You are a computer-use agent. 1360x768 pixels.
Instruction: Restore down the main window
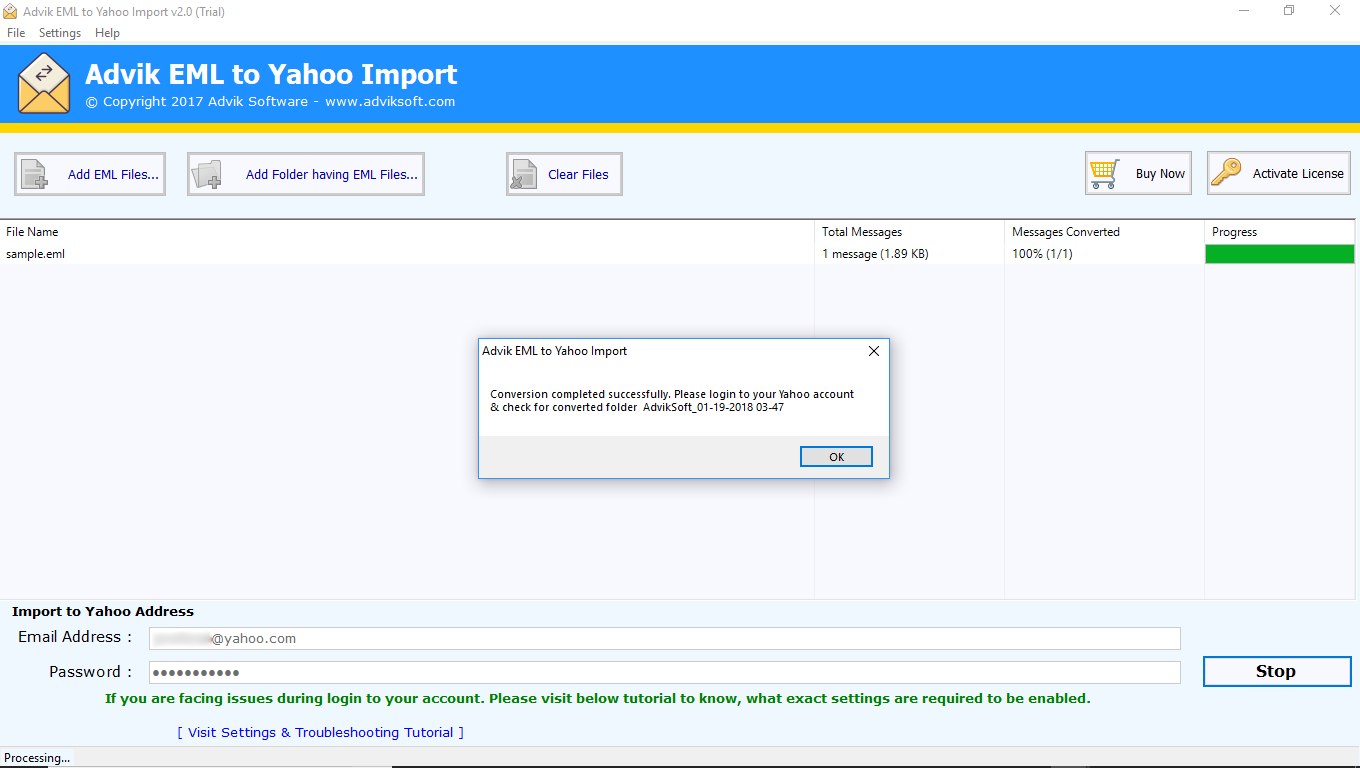click(1289, 11)
